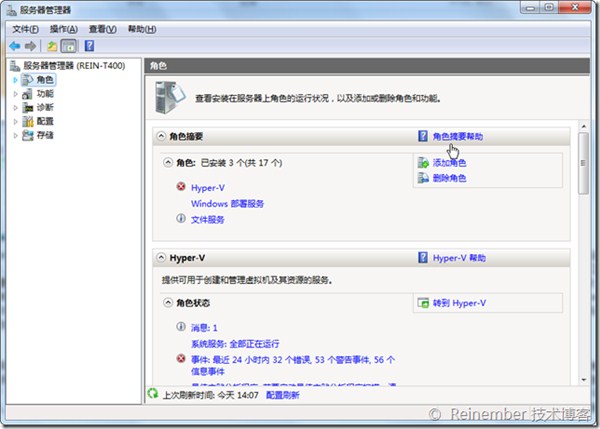The image size is (600, 429).
Task: Toggle the show/hide console tree toolbar icon
Action: tap(69, 46)
